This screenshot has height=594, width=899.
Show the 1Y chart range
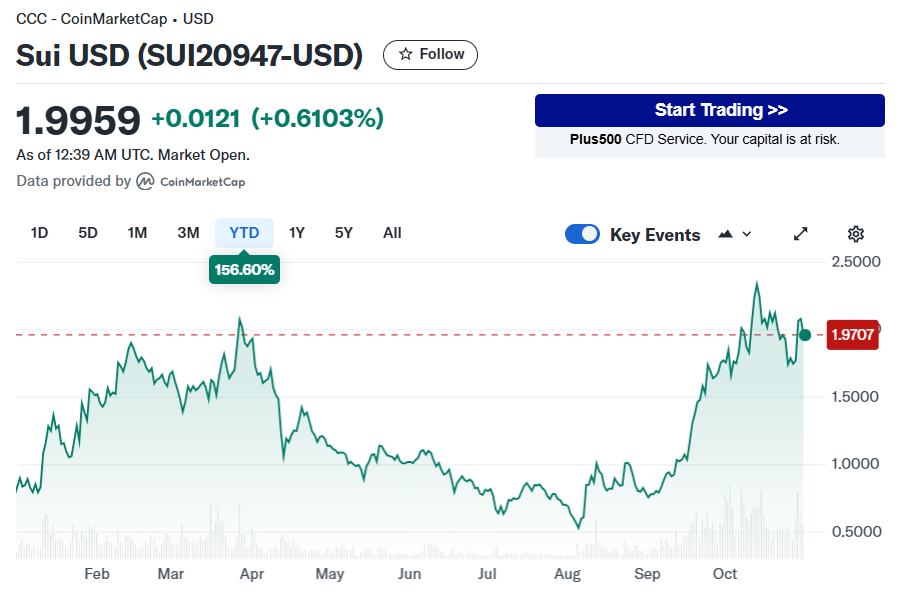(297, 233)
